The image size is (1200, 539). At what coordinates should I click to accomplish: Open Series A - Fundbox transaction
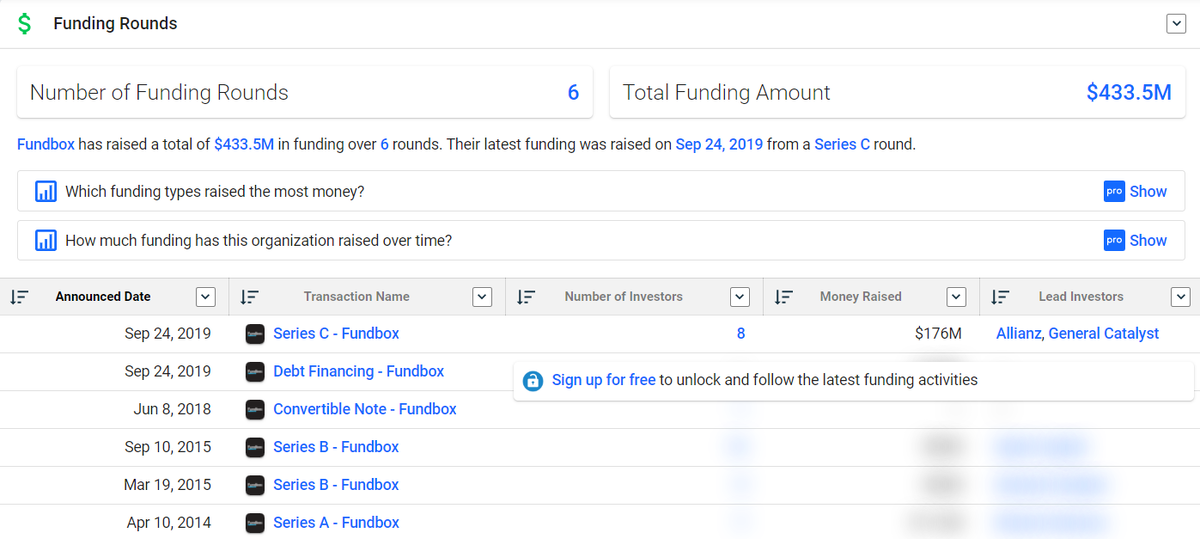tap(336, 522)
